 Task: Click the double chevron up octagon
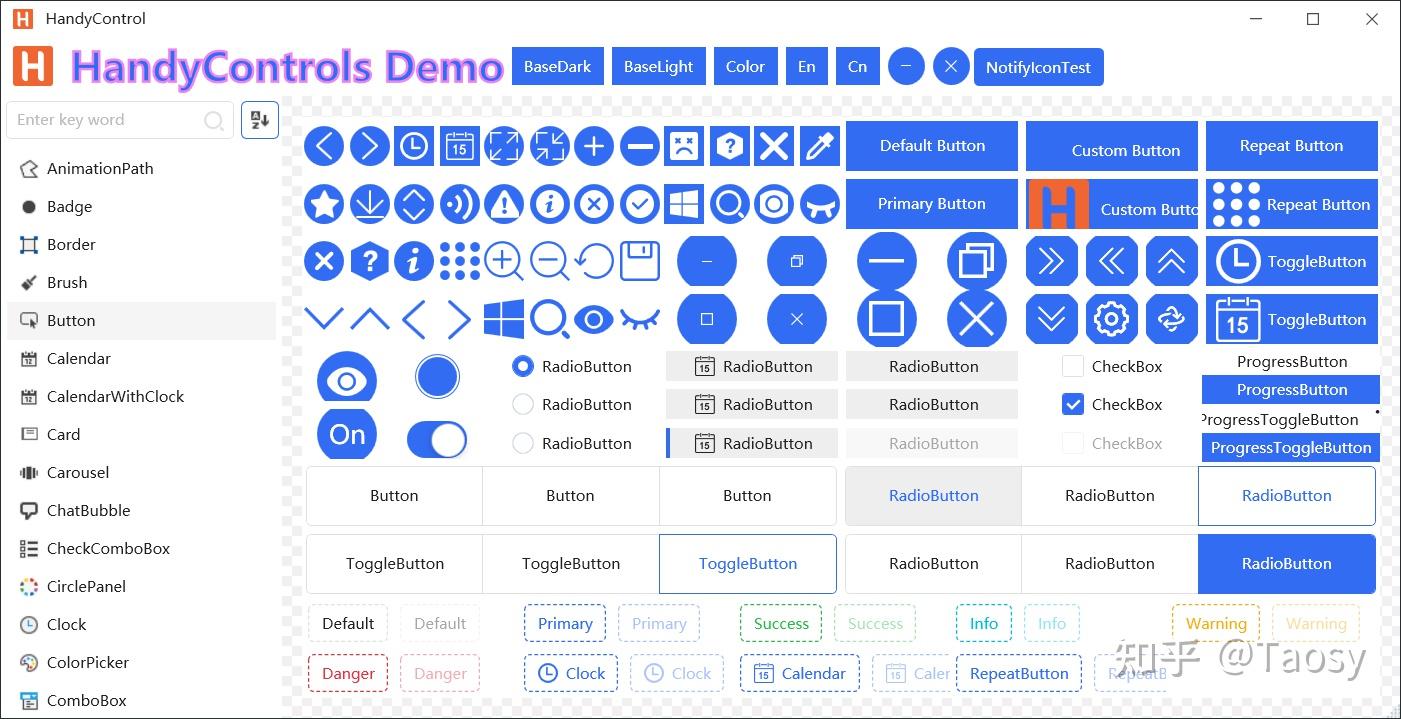coord(1171,261)
